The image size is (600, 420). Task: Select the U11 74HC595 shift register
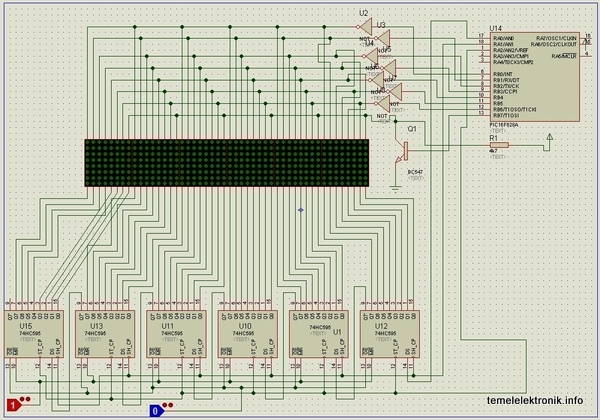point(176,334)
